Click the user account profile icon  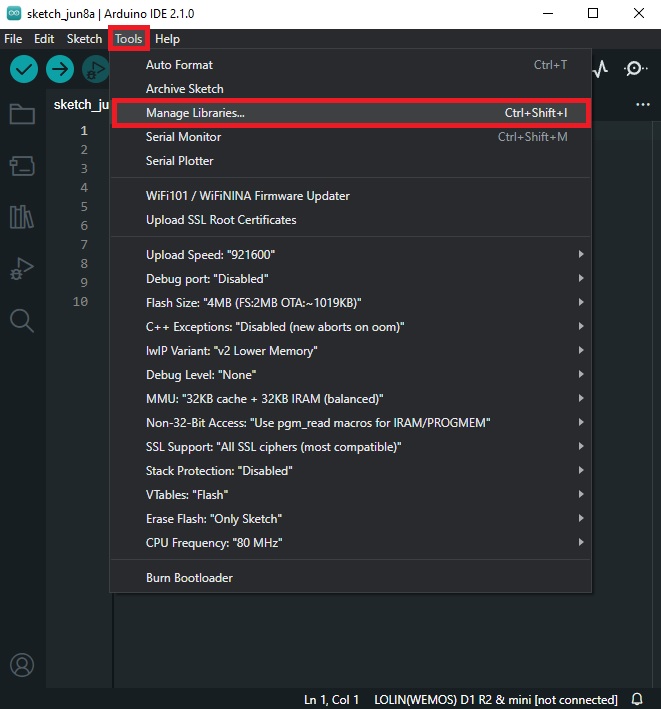coord(22,665)
